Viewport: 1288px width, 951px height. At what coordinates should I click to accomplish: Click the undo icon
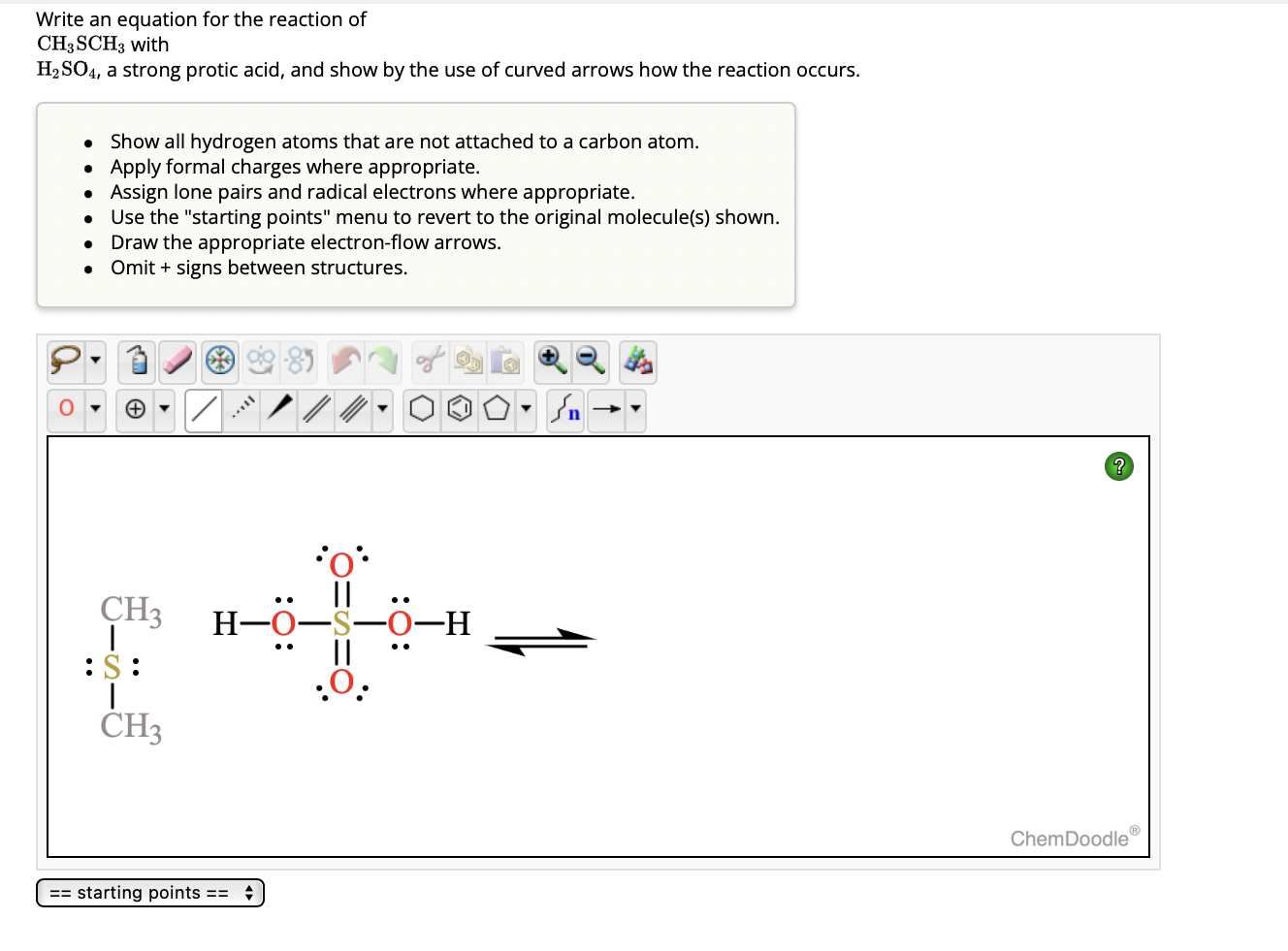[347, 361]
